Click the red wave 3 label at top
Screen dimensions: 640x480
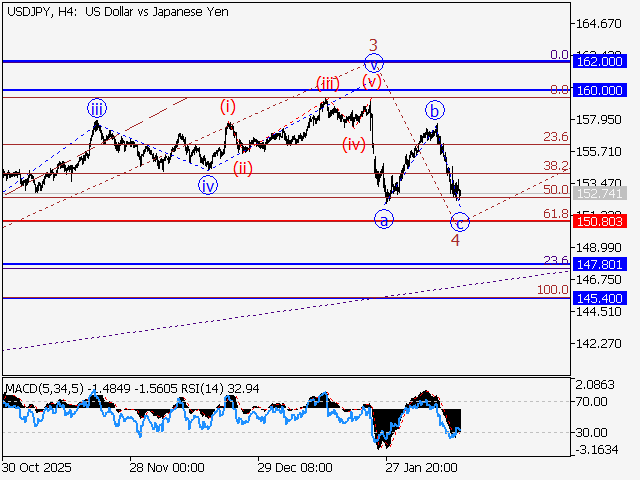click(373, 44)
